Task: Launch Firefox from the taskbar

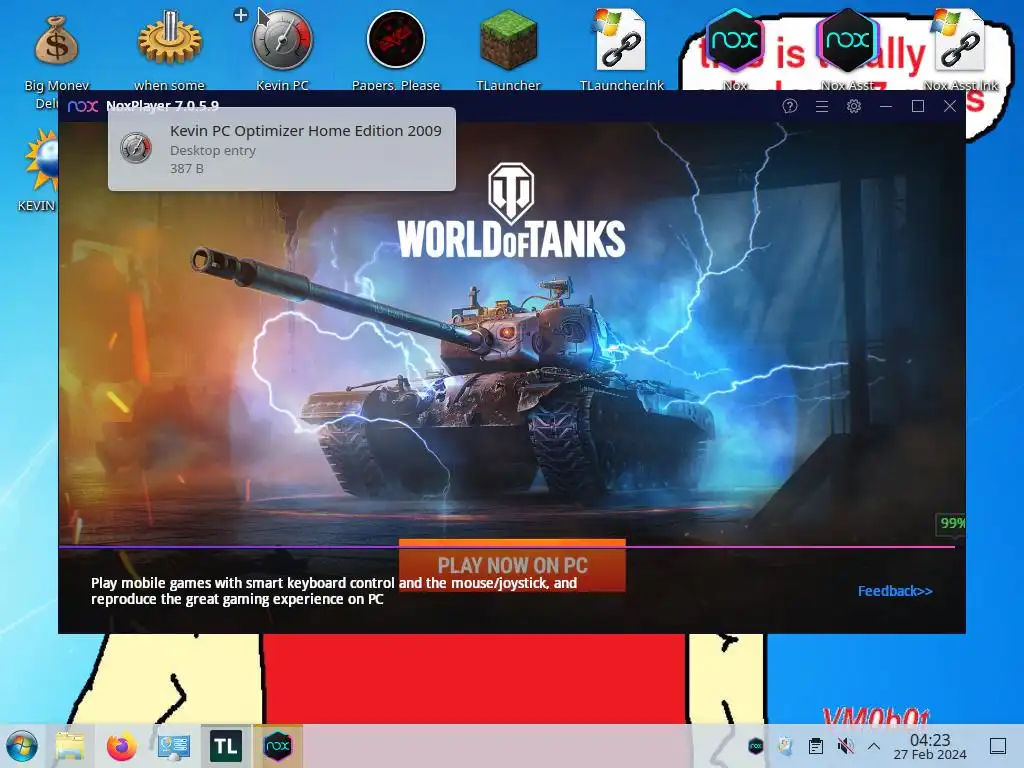Action: [122, 746]
